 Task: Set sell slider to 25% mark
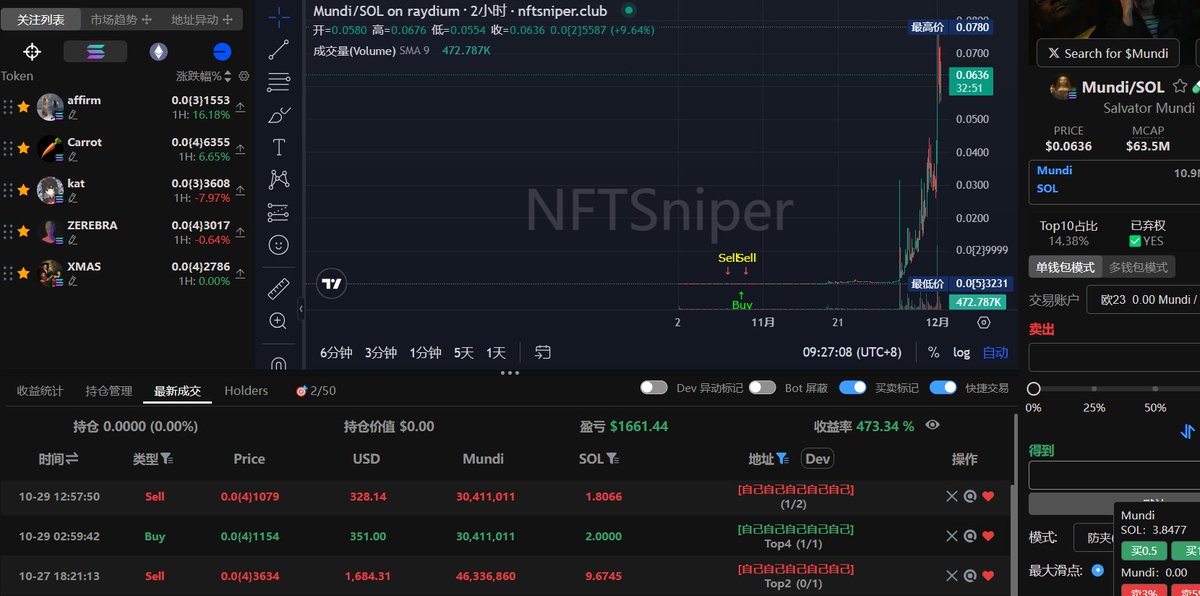click(1094, 389)
